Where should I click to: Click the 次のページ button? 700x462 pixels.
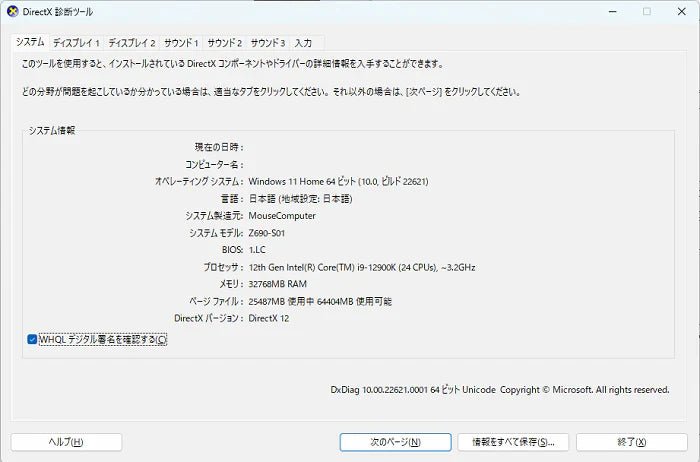(395, 441)
